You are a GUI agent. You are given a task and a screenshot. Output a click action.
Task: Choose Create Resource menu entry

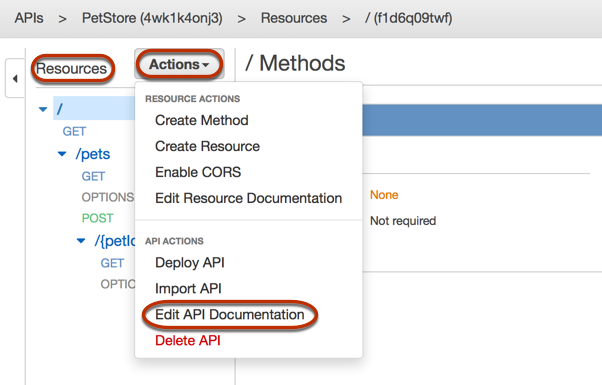207,146
